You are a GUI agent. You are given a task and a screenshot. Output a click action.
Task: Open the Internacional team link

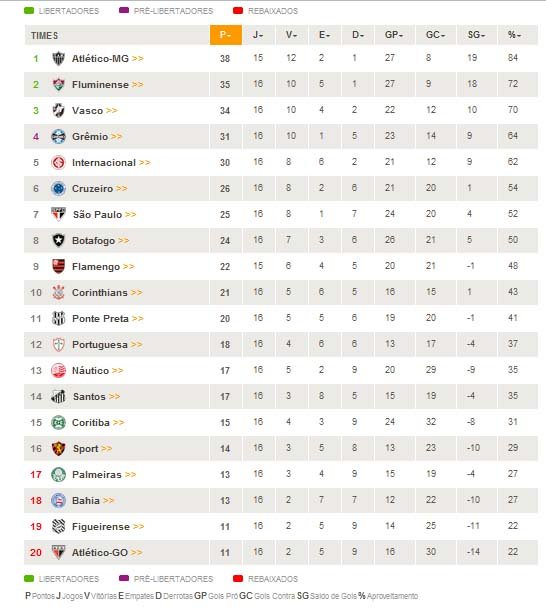104,162
